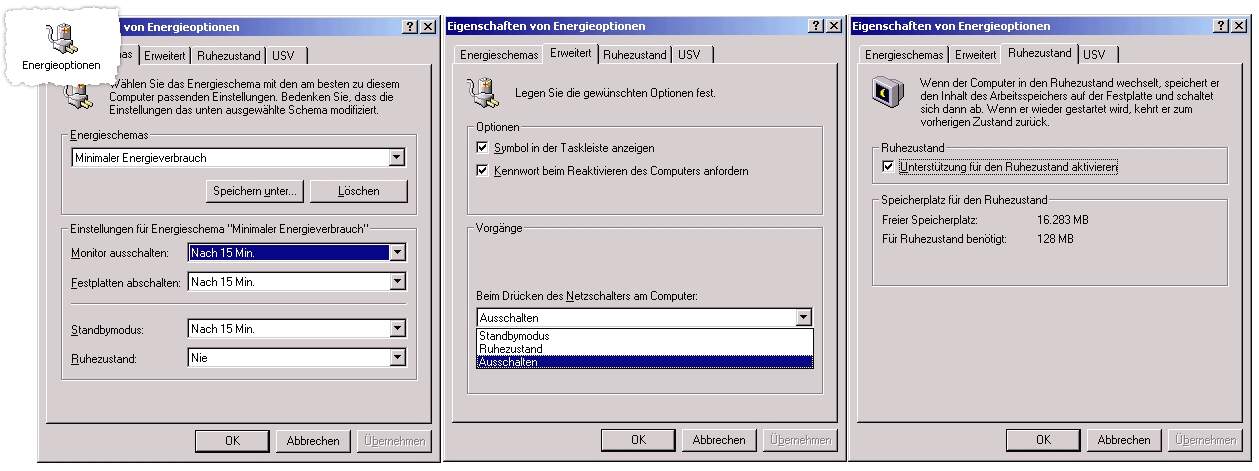Disable 'Unterstützung für den Ruhezustand aktivieren'
The width and height of the screenshot is (1259, 471).
coord(888,167)
